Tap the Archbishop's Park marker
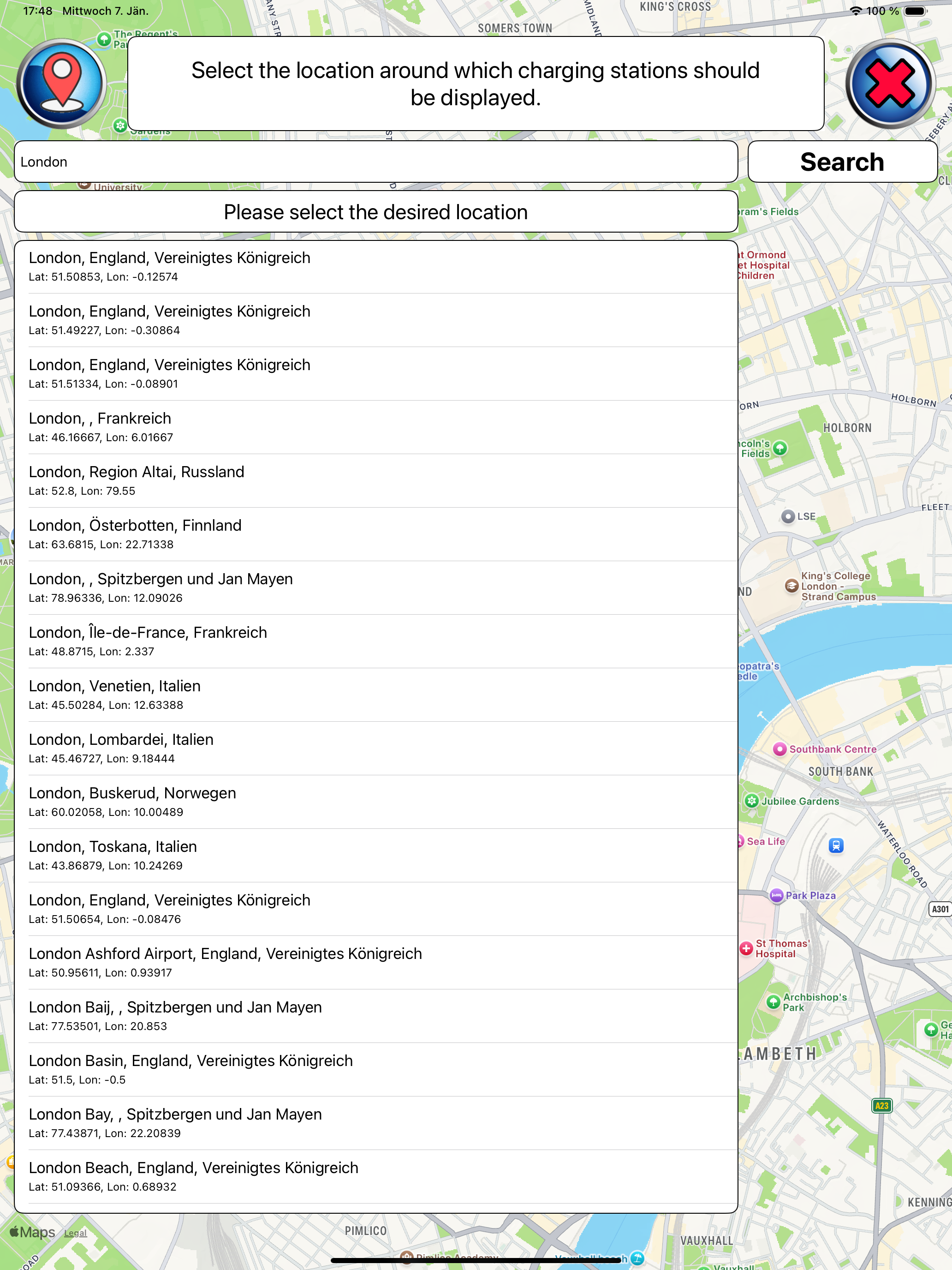The height and width of the screenshot is (1270, 952). point(773,1002)
